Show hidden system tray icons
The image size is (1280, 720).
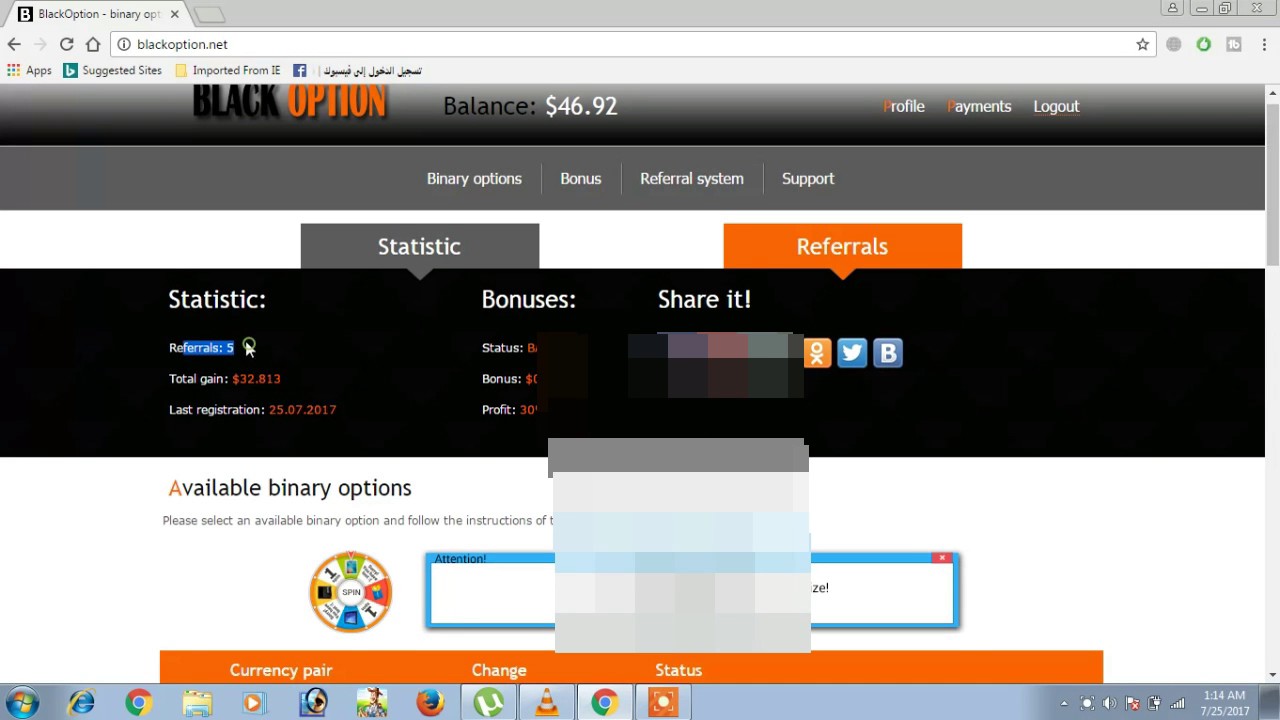1064,703
